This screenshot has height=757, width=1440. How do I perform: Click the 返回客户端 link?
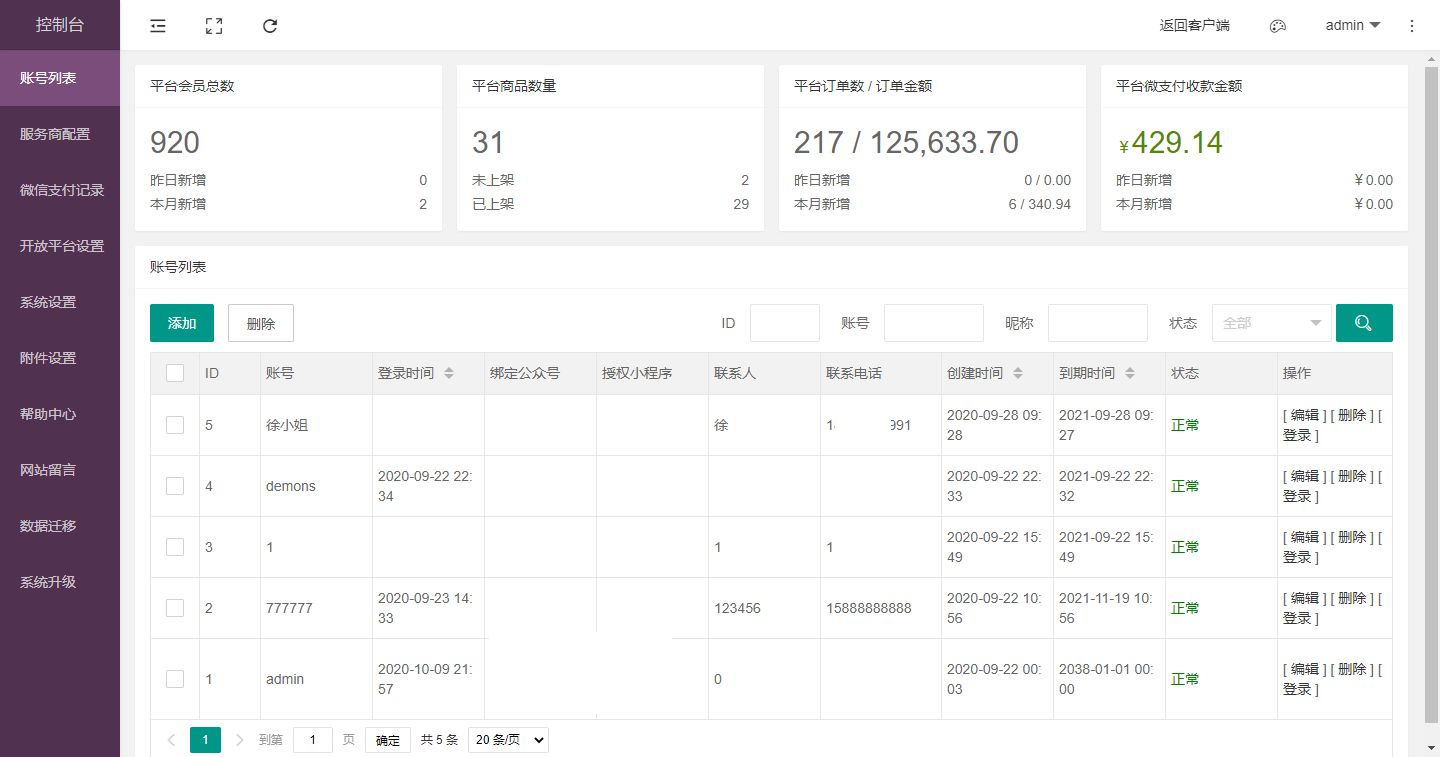point(1194,26)
